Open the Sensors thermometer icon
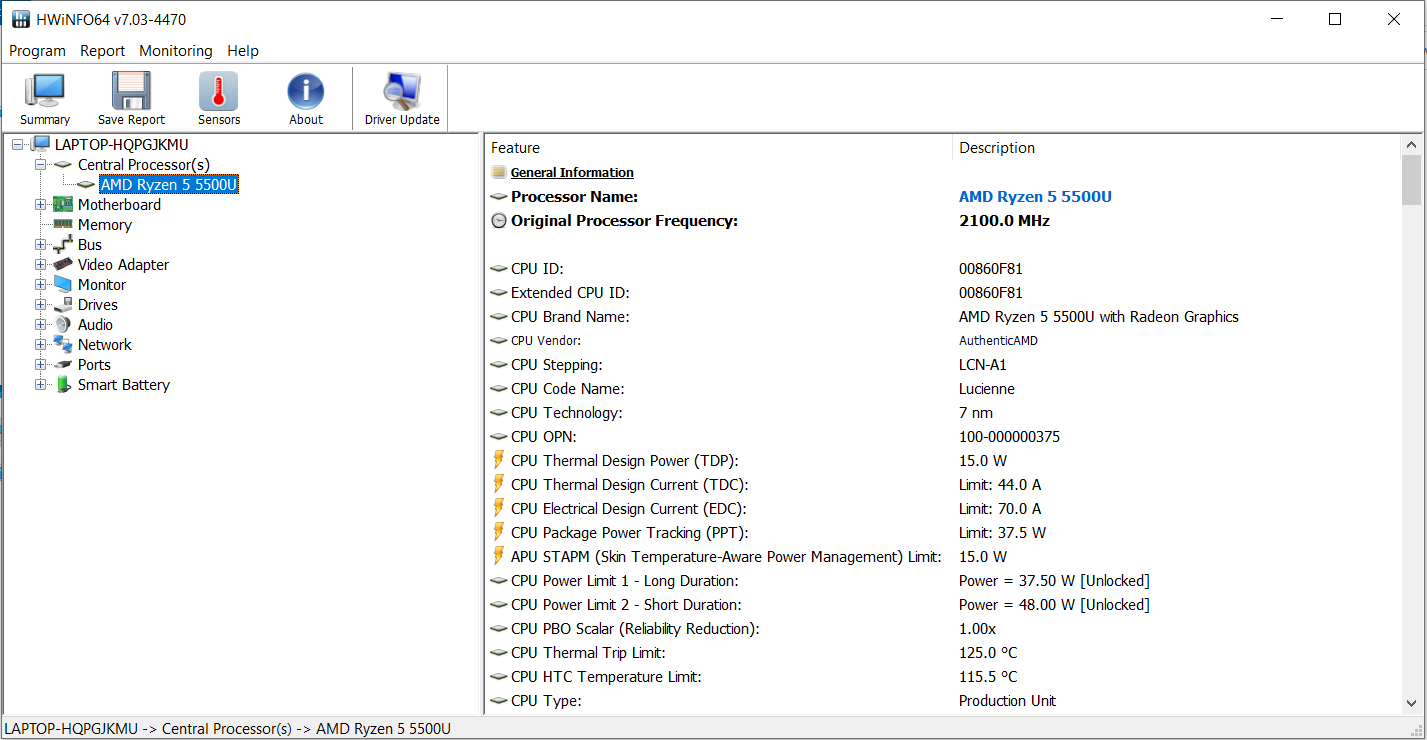The width and height of the screenshot is (1427, 740). pyautogui.click(x=218, y=92)
